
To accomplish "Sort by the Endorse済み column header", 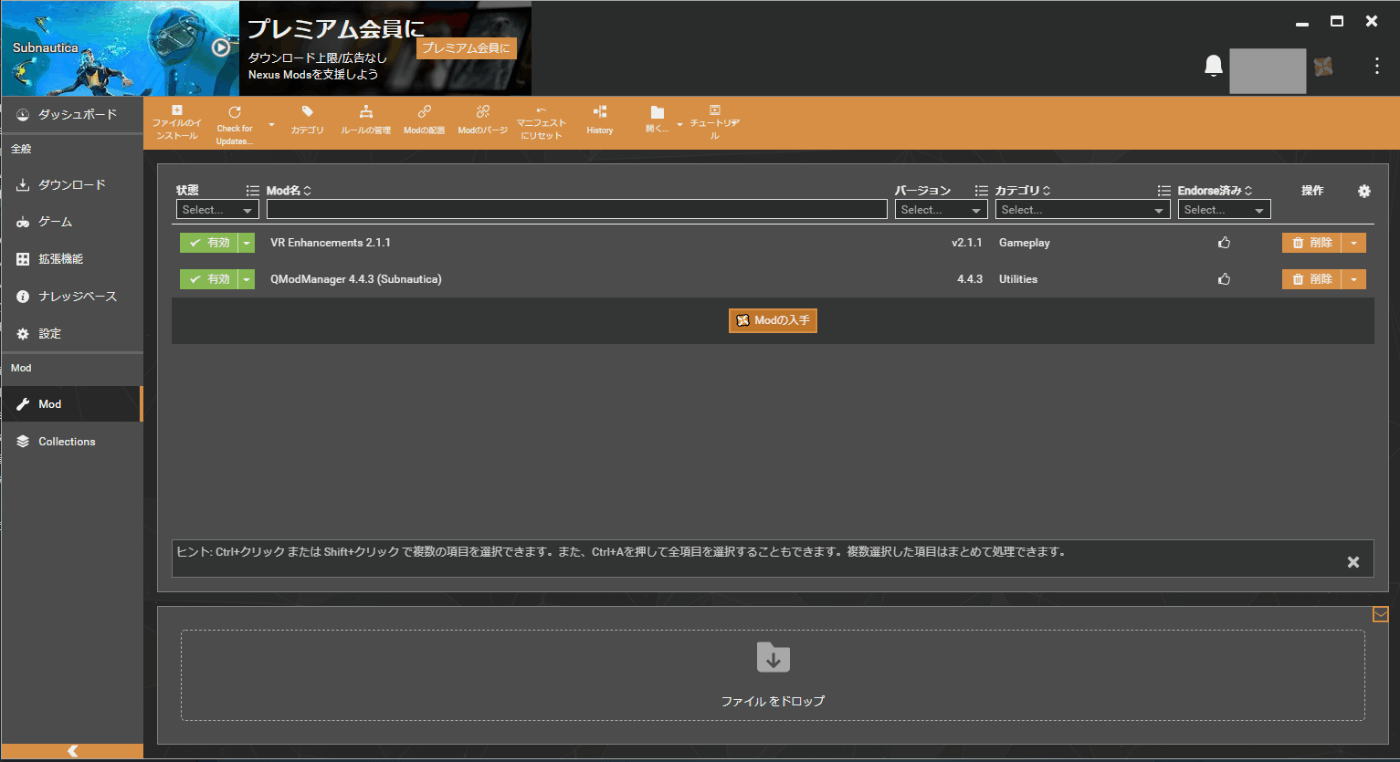I will click(1215, 190).
